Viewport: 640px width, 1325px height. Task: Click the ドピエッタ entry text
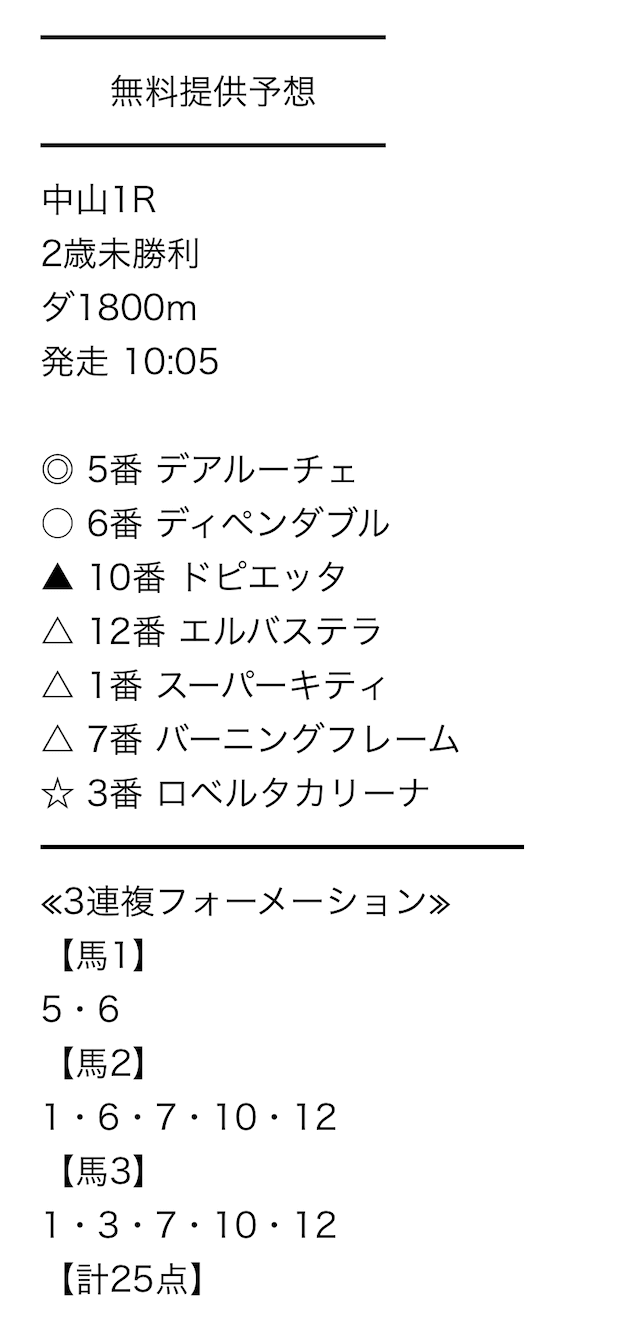point(263,578)
